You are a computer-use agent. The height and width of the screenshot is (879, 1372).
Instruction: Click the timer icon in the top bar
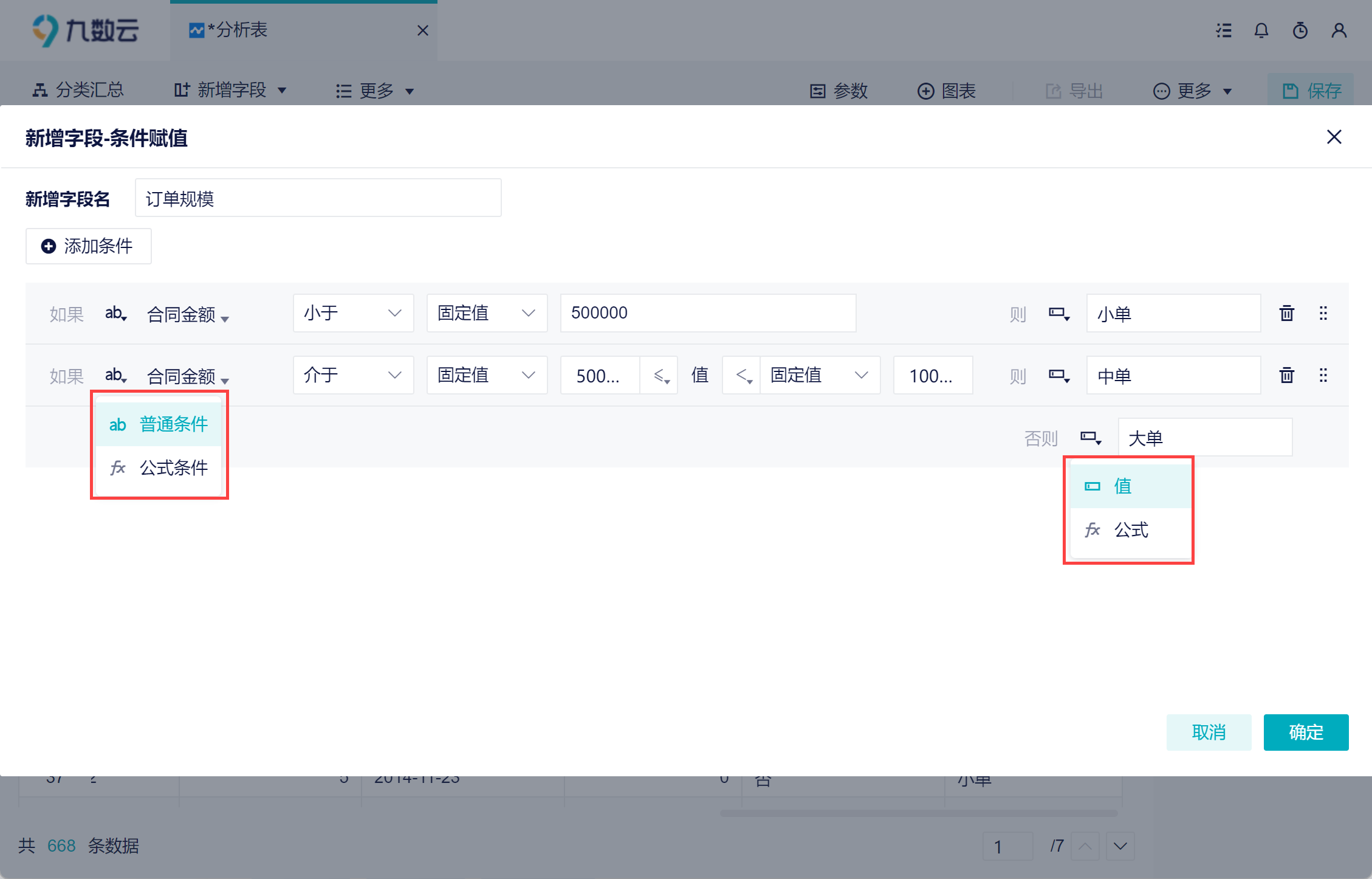tap(1300, 30)
